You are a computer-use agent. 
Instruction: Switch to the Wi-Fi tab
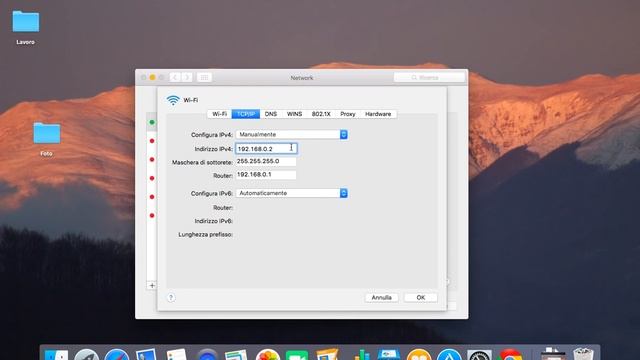click(x=220, y=114)
